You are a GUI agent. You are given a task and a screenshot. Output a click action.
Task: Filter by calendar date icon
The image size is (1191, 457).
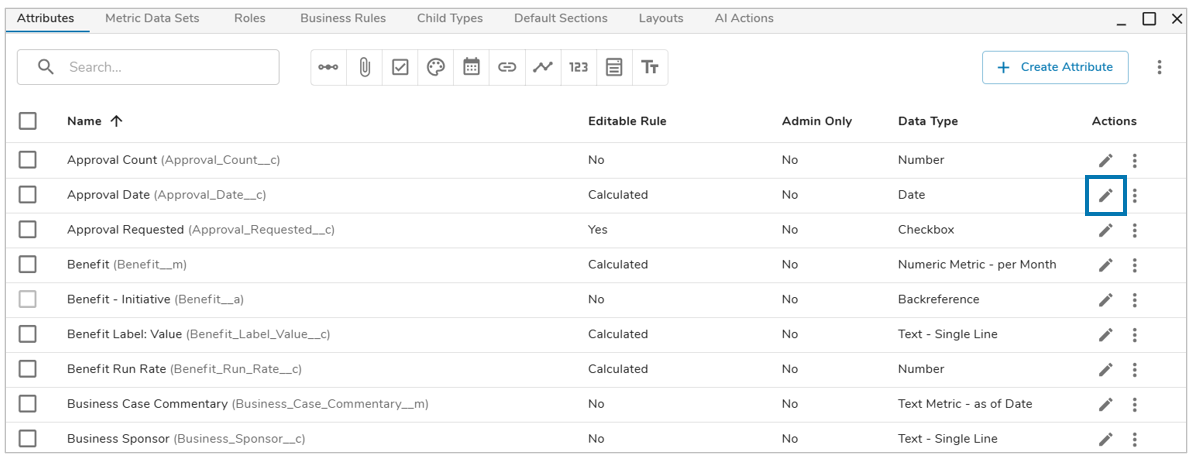click(x=472, y=67)
